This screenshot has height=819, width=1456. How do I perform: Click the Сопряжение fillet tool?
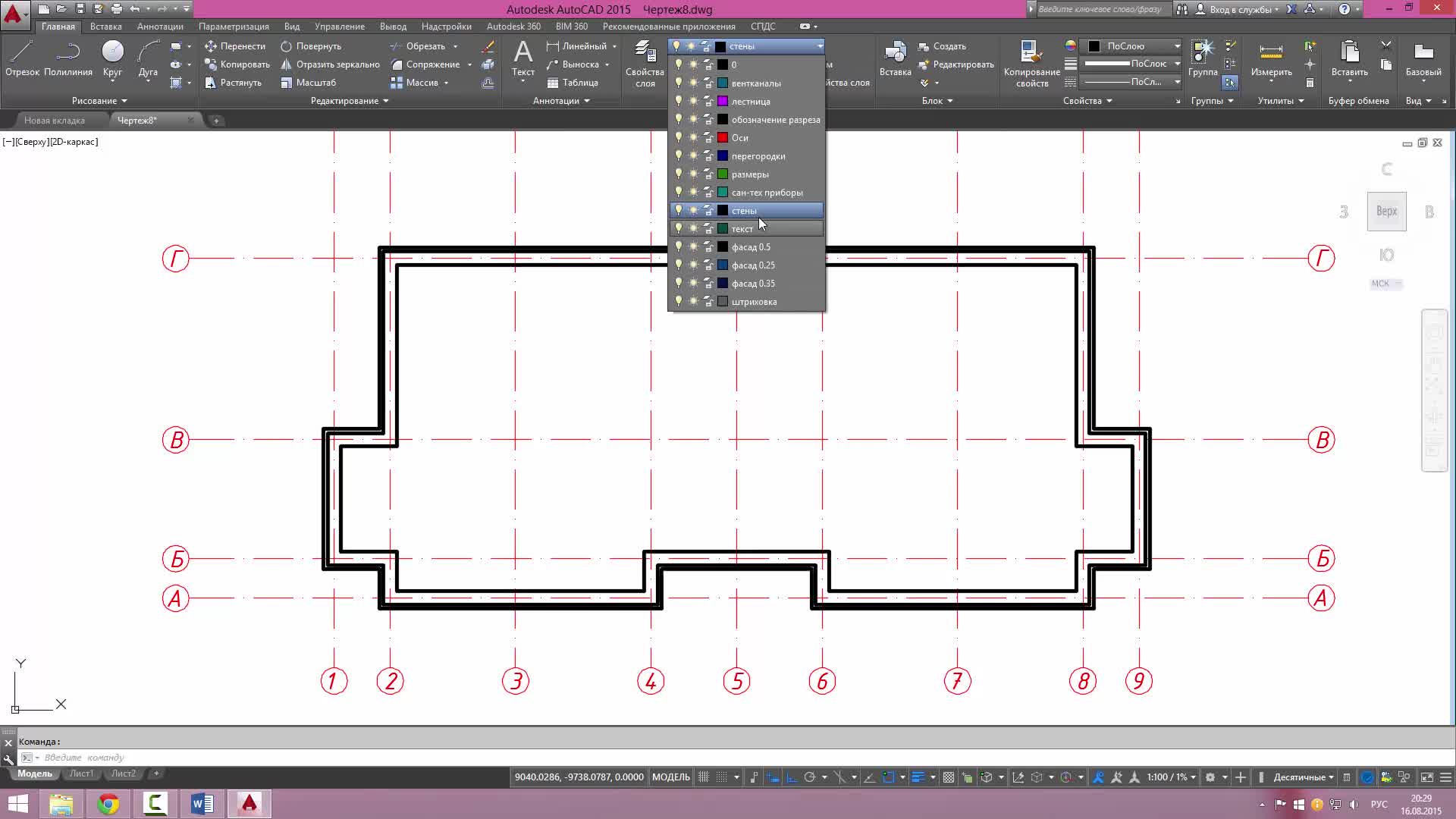[425, 64]
